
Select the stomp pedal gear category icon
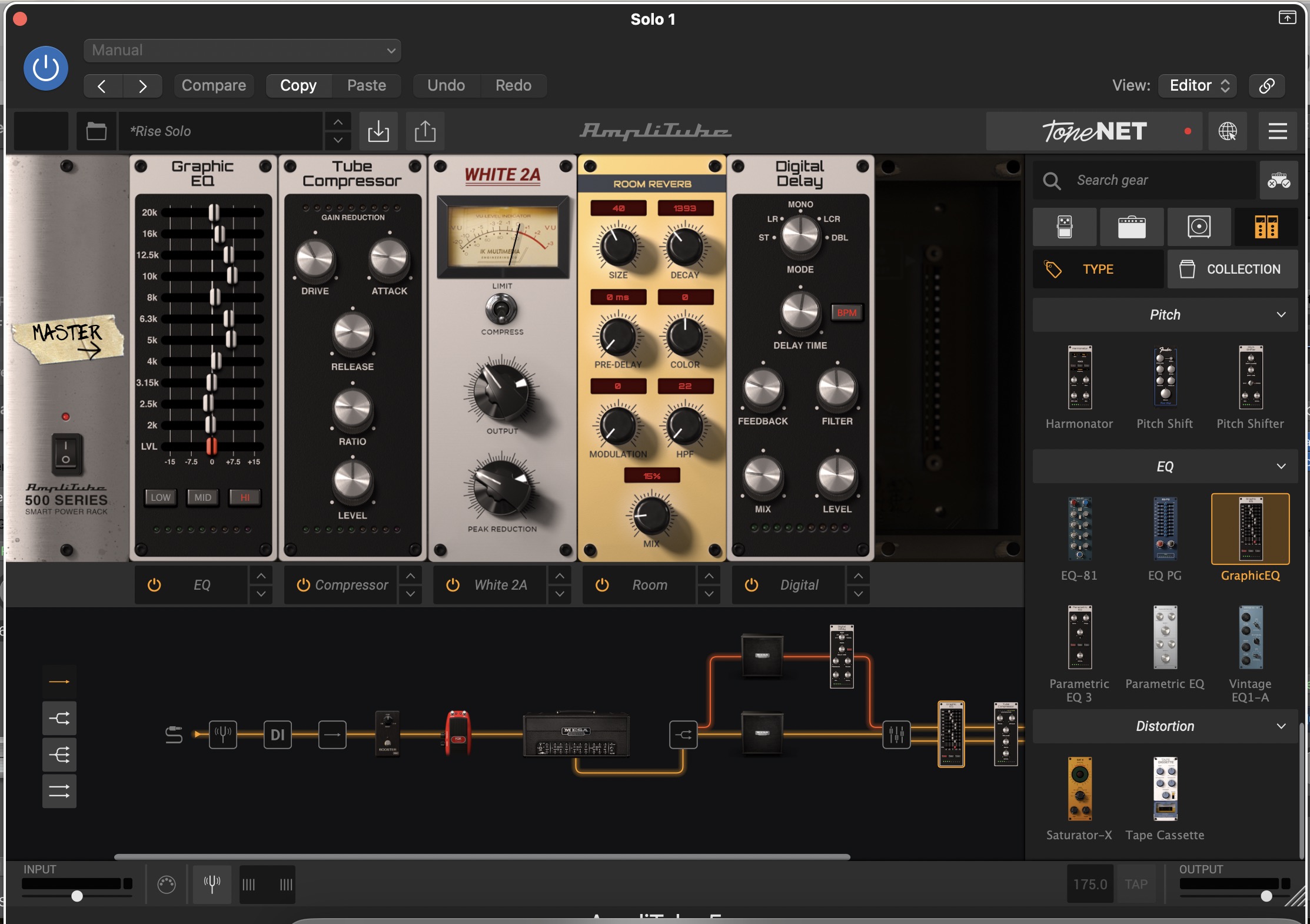[1065, 227]
